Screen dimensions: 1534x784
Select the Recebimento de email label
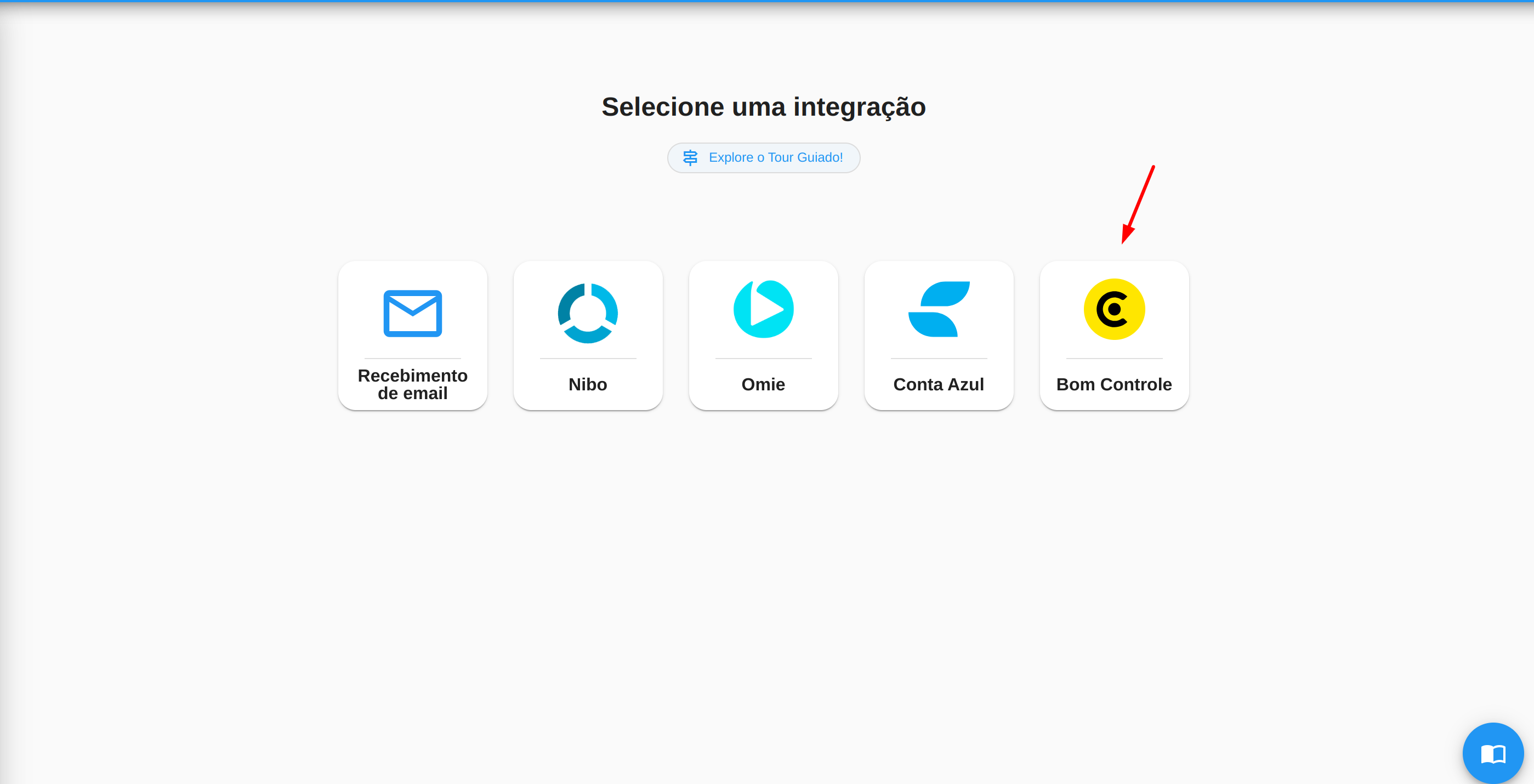[x=413, y=384]
